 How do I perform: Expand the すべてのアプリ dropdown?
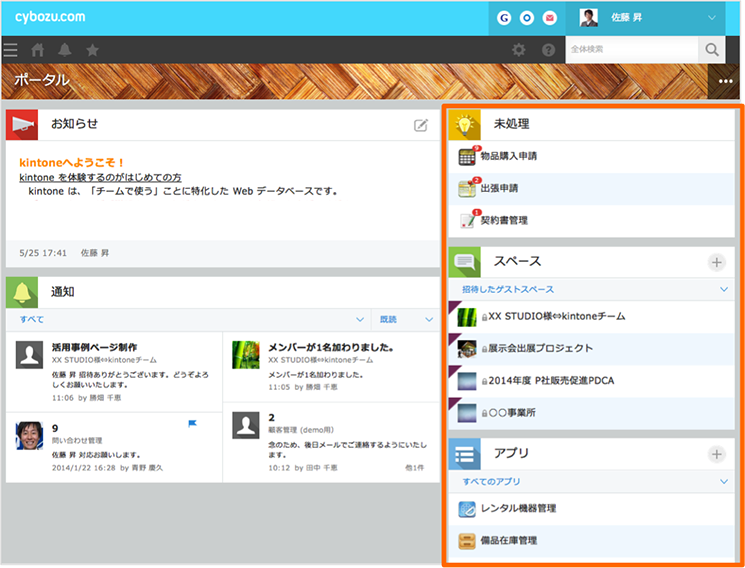(x=592, y=482)
